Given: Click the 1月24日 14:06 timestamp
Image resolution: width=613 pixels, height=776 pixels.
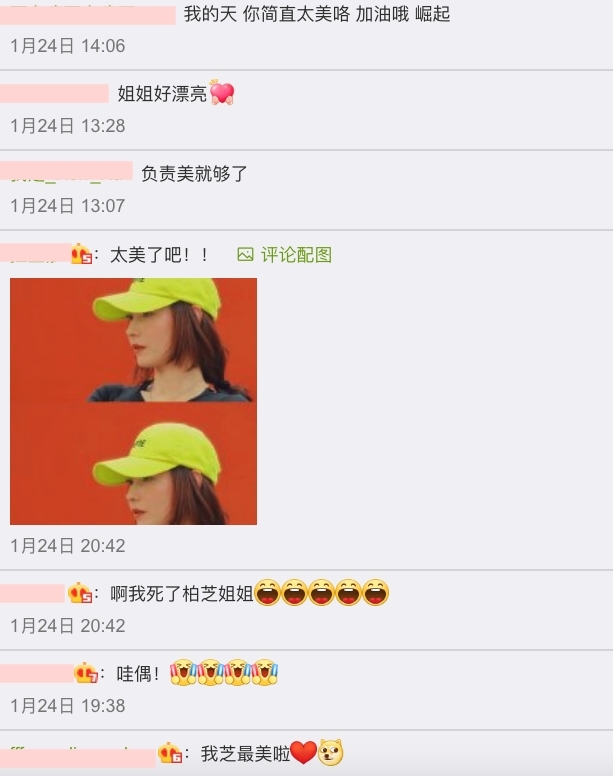Looking at the screenshot, I should [x=68, y=46].
